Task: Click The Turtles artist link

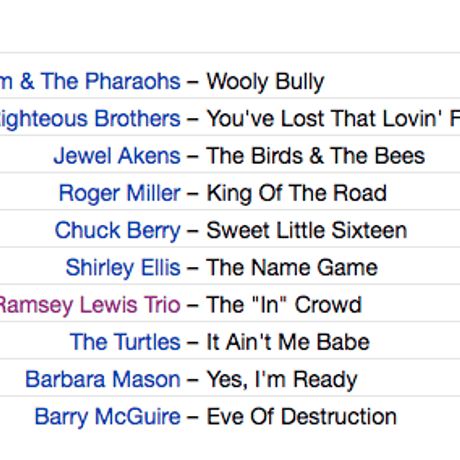Action: tap(125, 342)
